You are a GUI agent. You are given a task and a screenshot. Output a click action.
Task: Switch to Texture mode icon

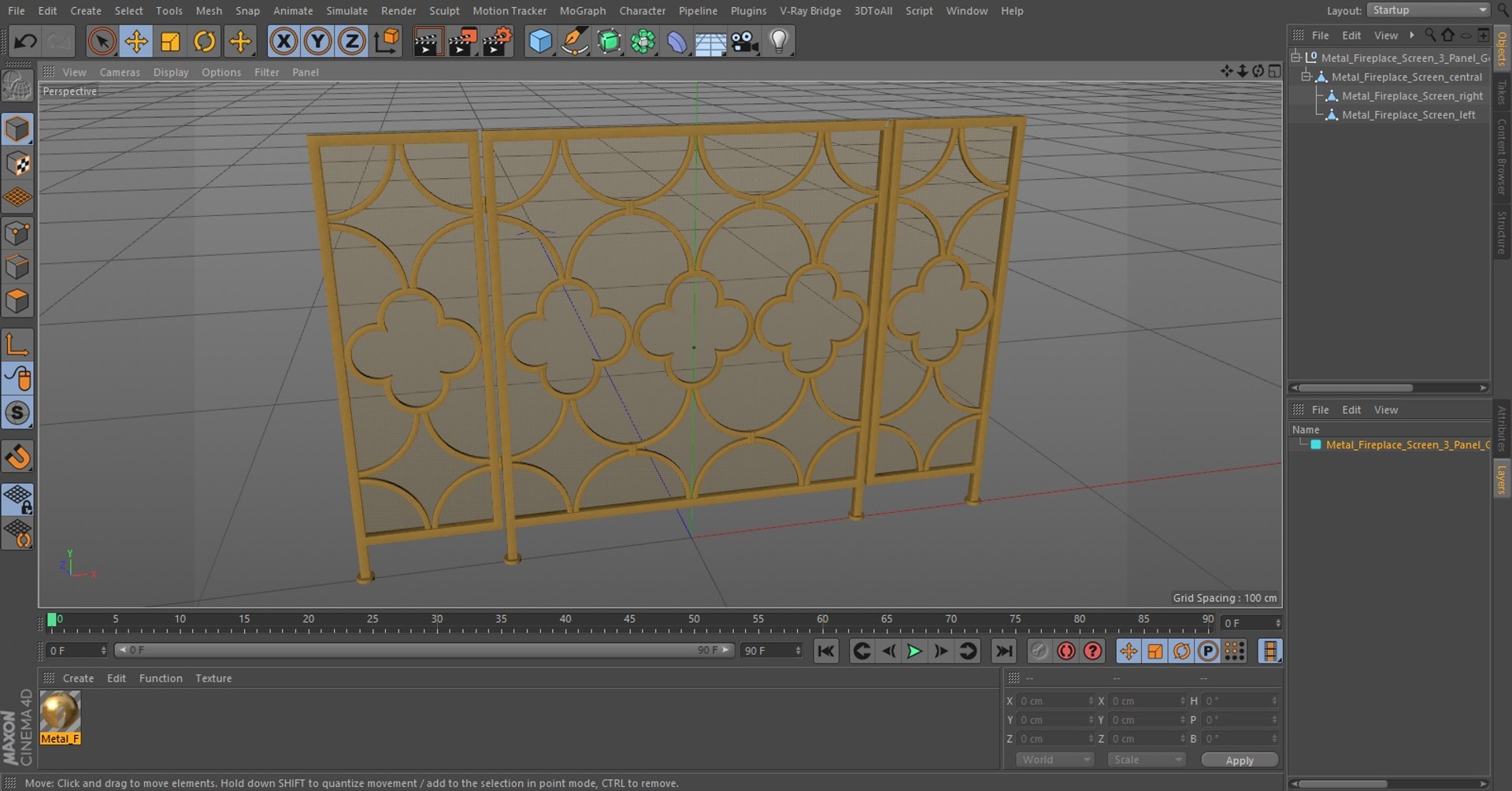pyautogui.click(x=17, y=164)
